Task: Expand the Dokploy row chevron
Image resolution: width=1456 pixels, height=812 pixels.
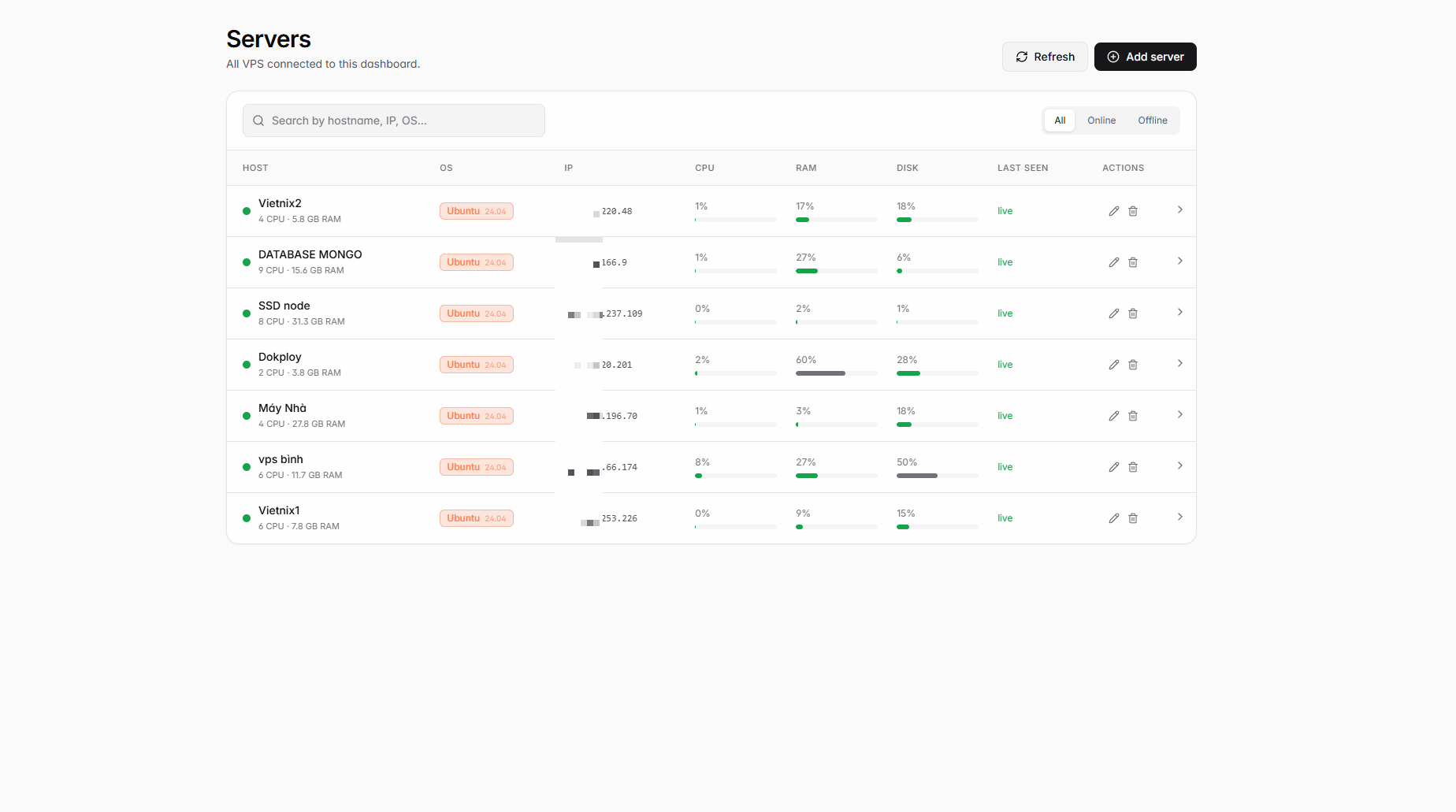Action: coord(1179,363)
